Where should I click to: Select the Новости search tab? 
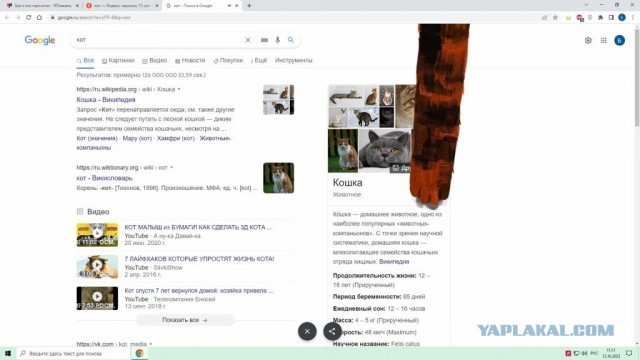(x=190, y=60)
